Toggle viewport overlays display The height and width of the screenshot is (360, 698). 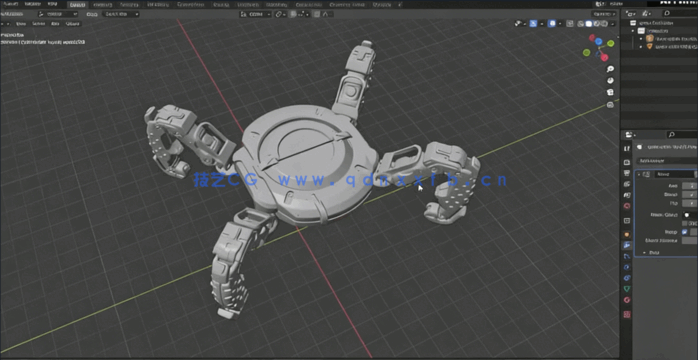coord(552,24)
